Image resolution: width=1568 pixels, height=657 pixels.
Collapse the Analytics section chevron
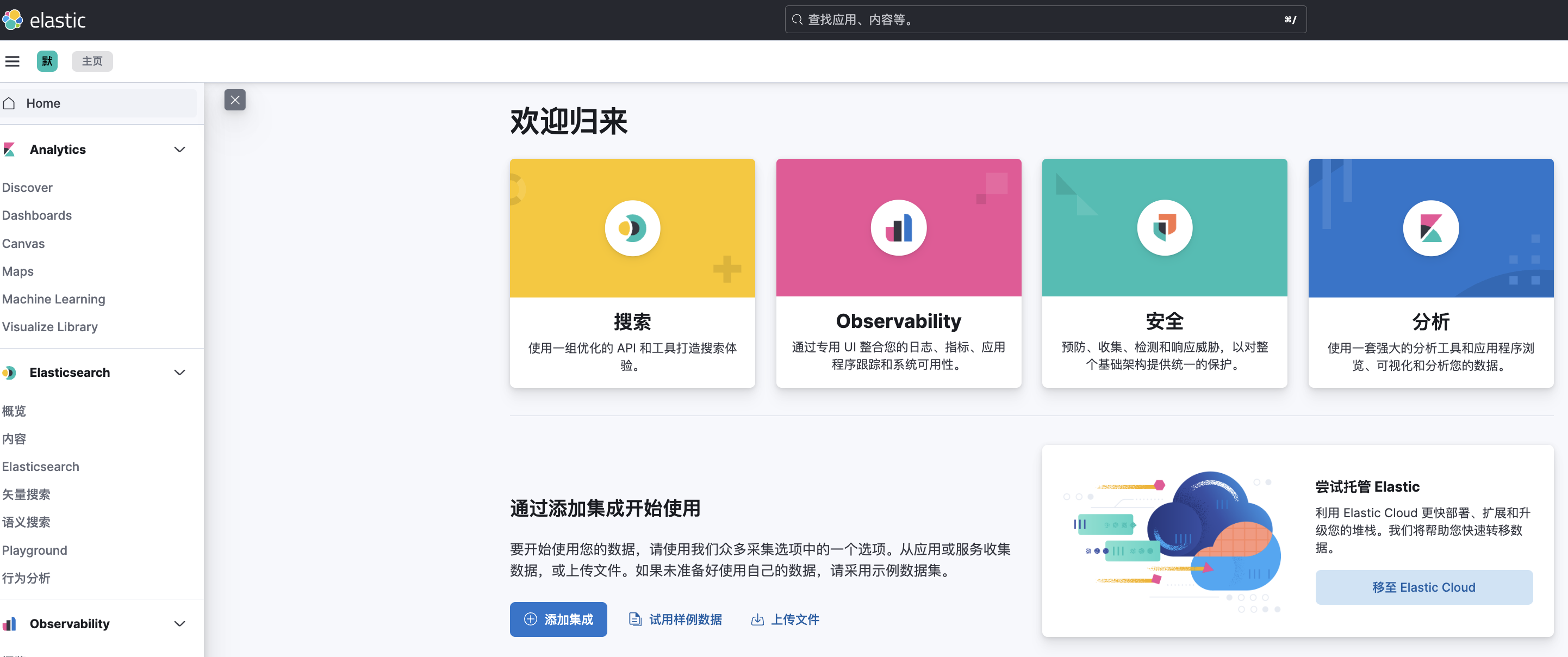179,149
